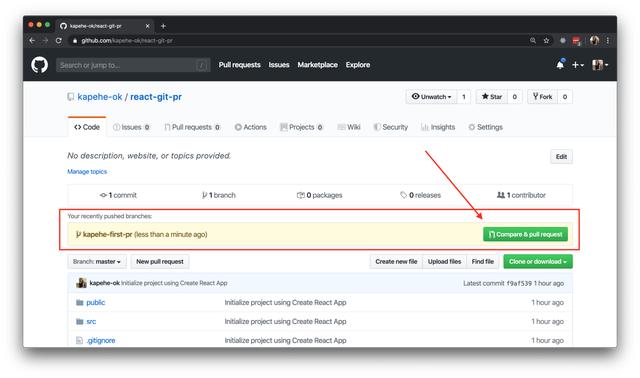640x378 pixels.
Task: Open the watcher count 1
Action: coord(464,97)
